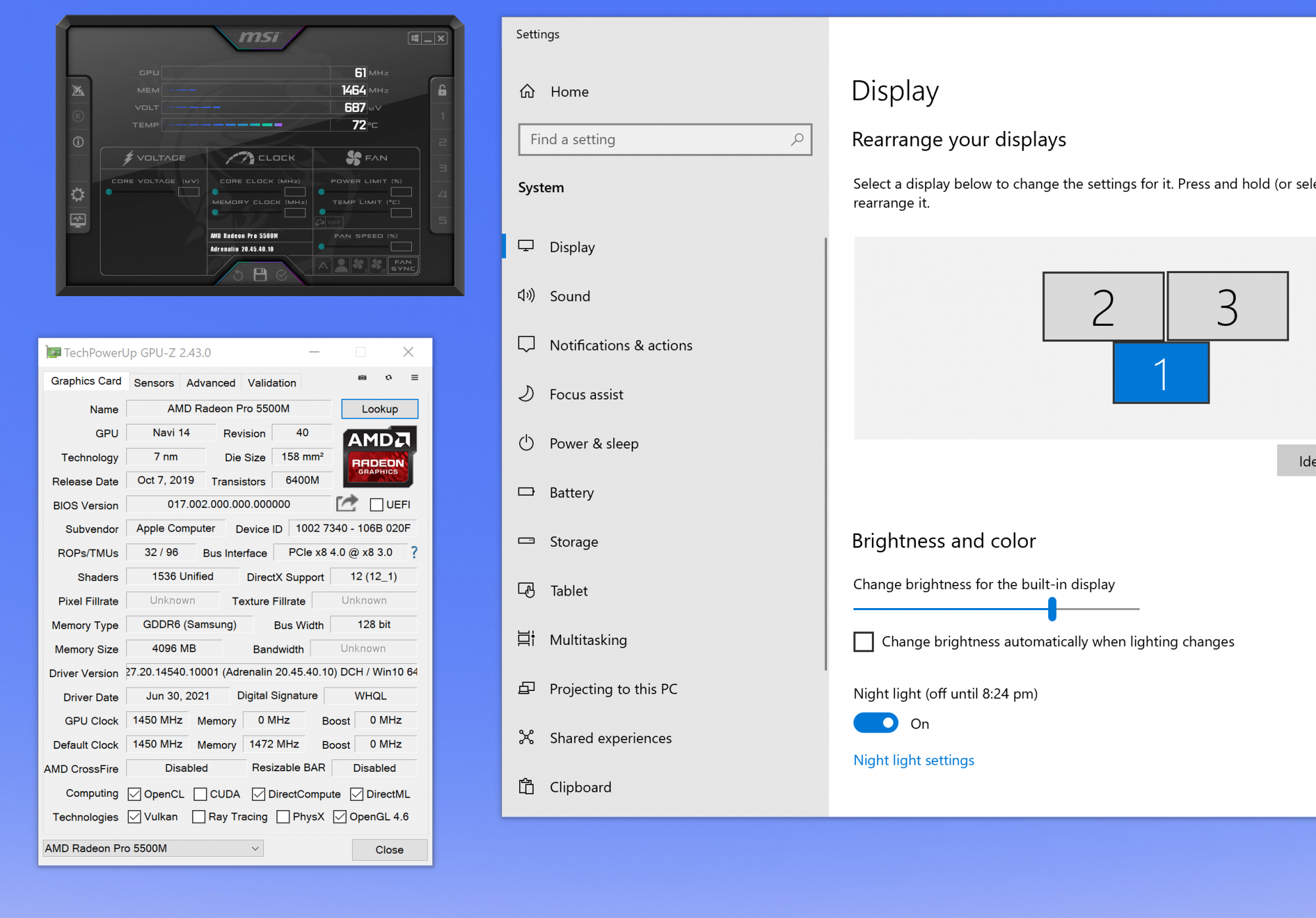The image size is (1316, 918).
Task: Click the built-in display brightness slider
Action: [x=1051, y=609]
